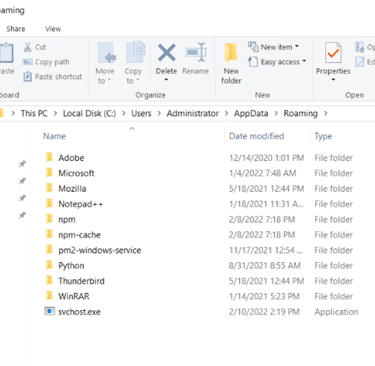This screenshot has width=375, height=366.
Task: Open the Share ribbon tab
Action: (x=16, y=29)
